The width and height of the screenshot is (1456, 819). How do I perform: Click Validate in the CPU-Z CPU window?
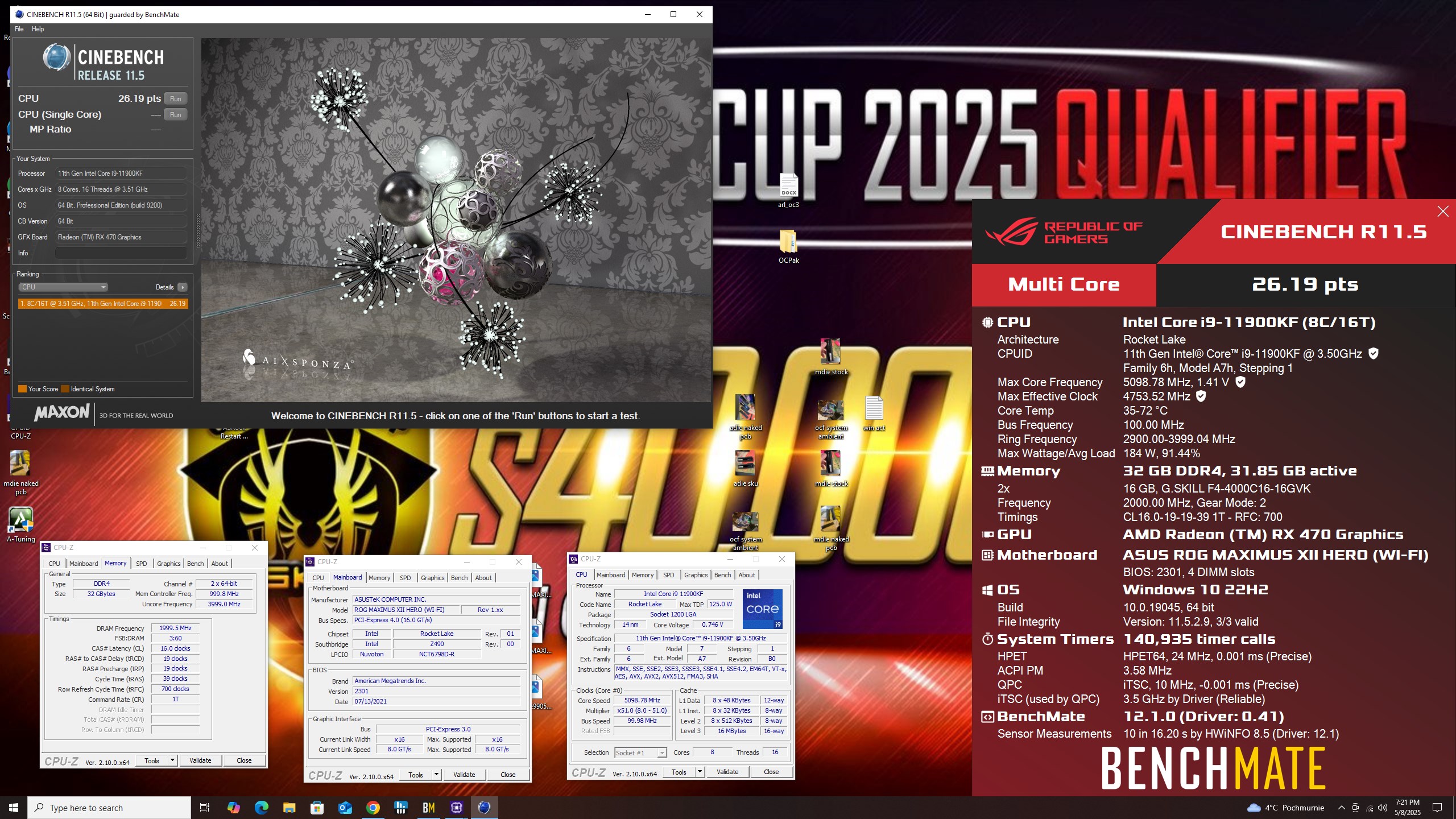(727, 772)
